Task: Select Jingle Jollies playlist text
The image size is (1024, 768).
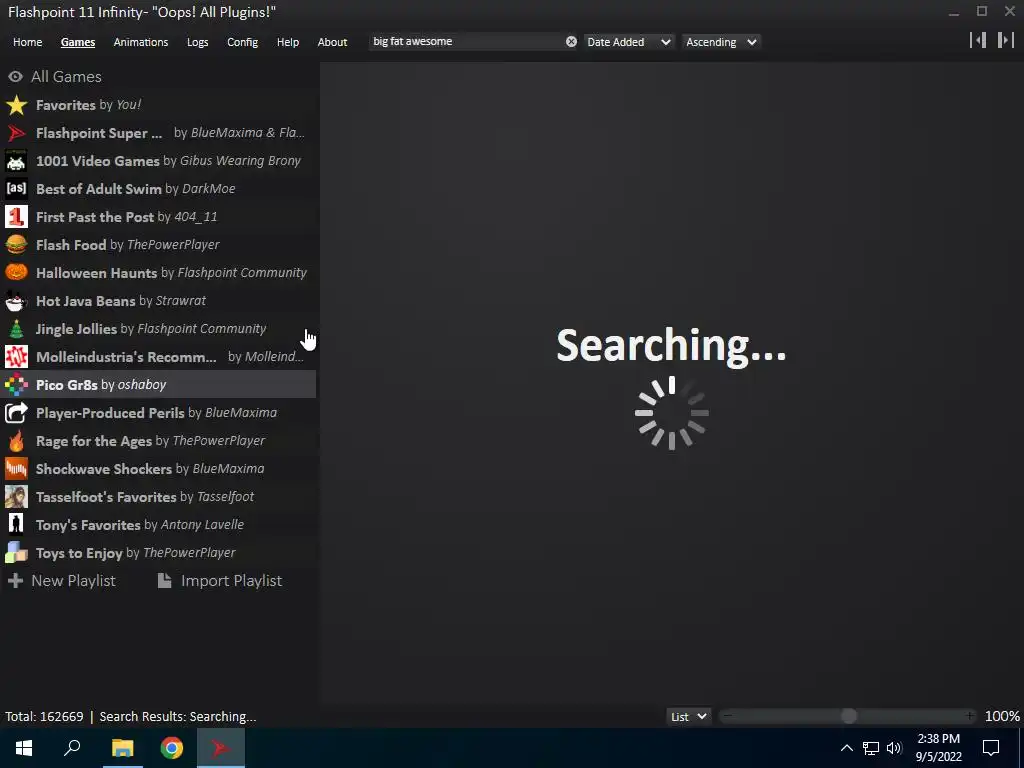Action: point(151,329)
